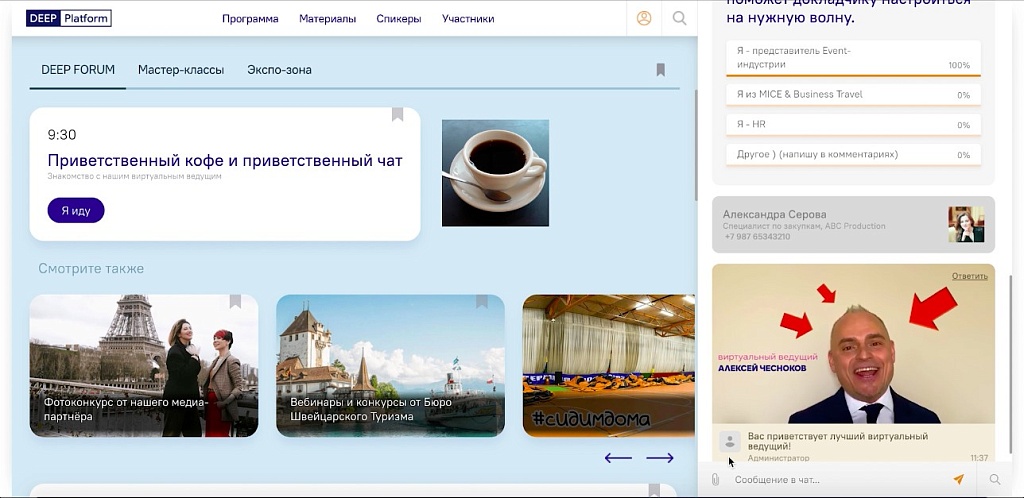This screenshot has width=1024, height=498.
Task: Click the Ответить link
Action: pos(970,276)
